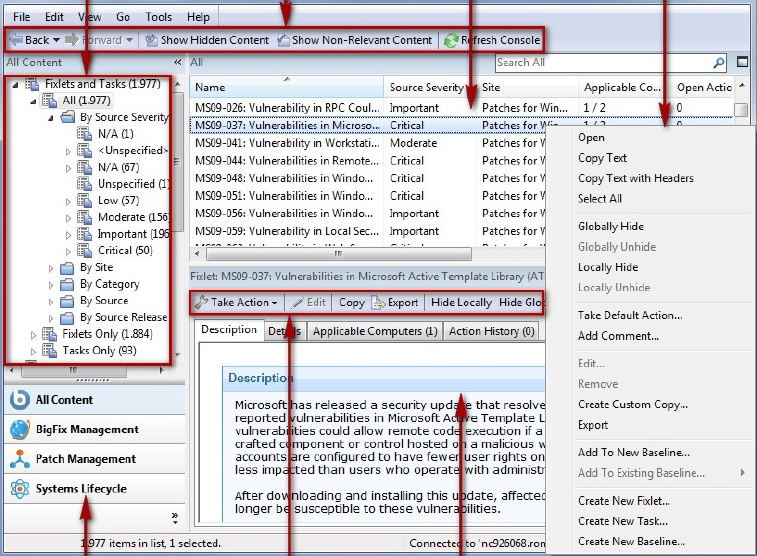This screenshot has height=556, width=757.
Task: Select the By Source folder icon
Action: tap(67, 301)
